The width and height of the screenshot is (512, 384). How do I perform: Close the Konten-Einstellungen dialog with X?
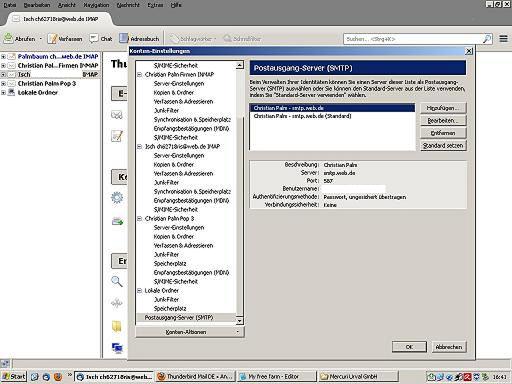(x=469, y=51)
